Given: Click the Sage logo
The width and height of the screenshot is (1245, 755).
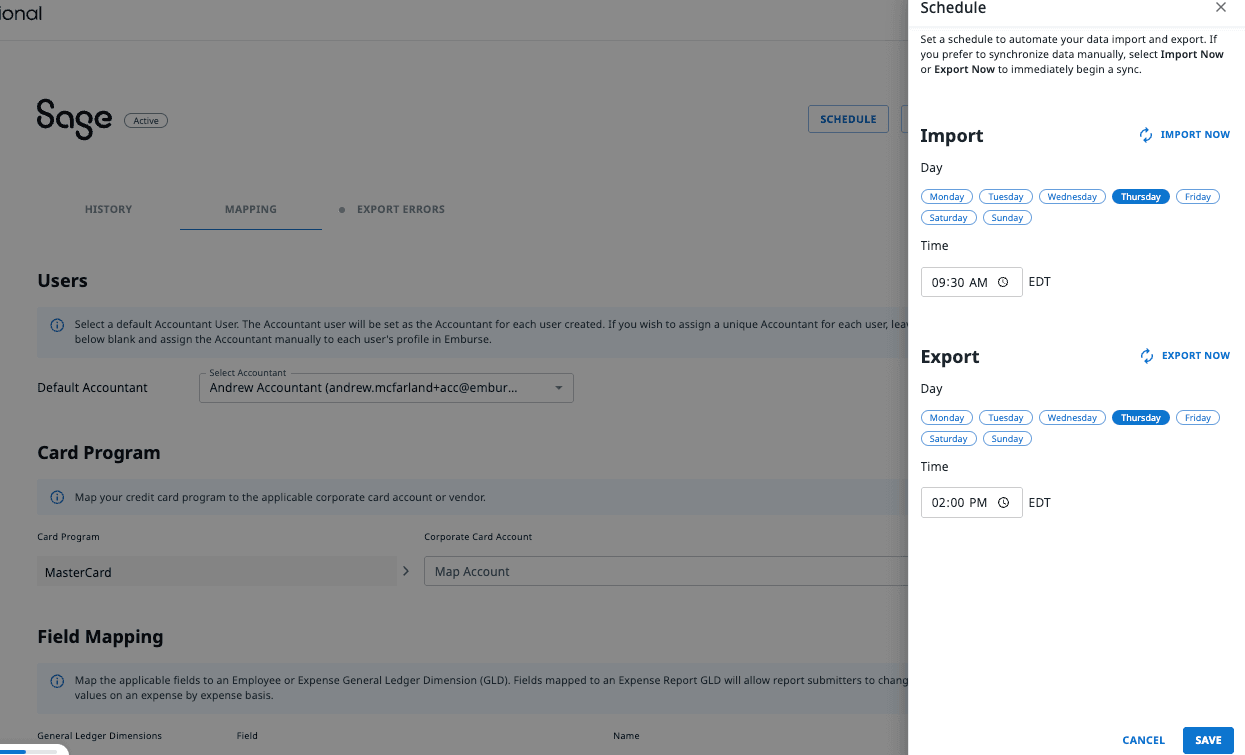Looking at the screenshot, I should 74,119.
